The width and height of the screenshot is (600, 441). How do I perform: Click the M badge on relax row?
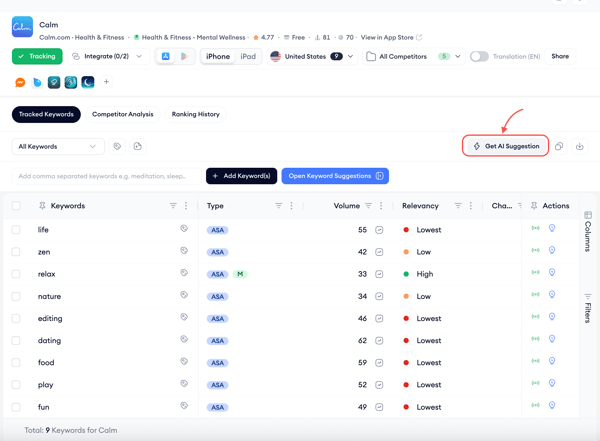240,274
